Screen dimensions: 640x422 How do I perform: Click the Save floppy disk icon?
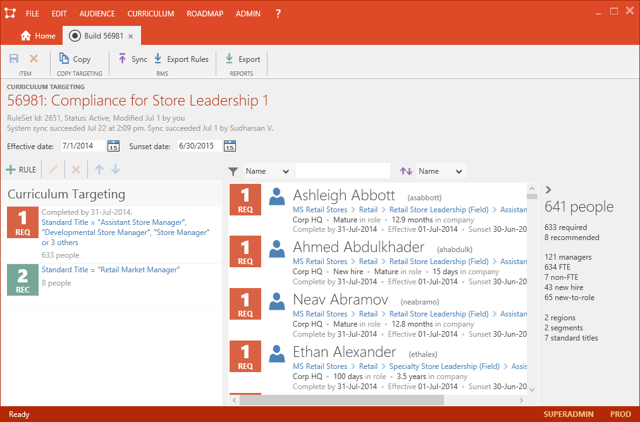tap(14, 59)
